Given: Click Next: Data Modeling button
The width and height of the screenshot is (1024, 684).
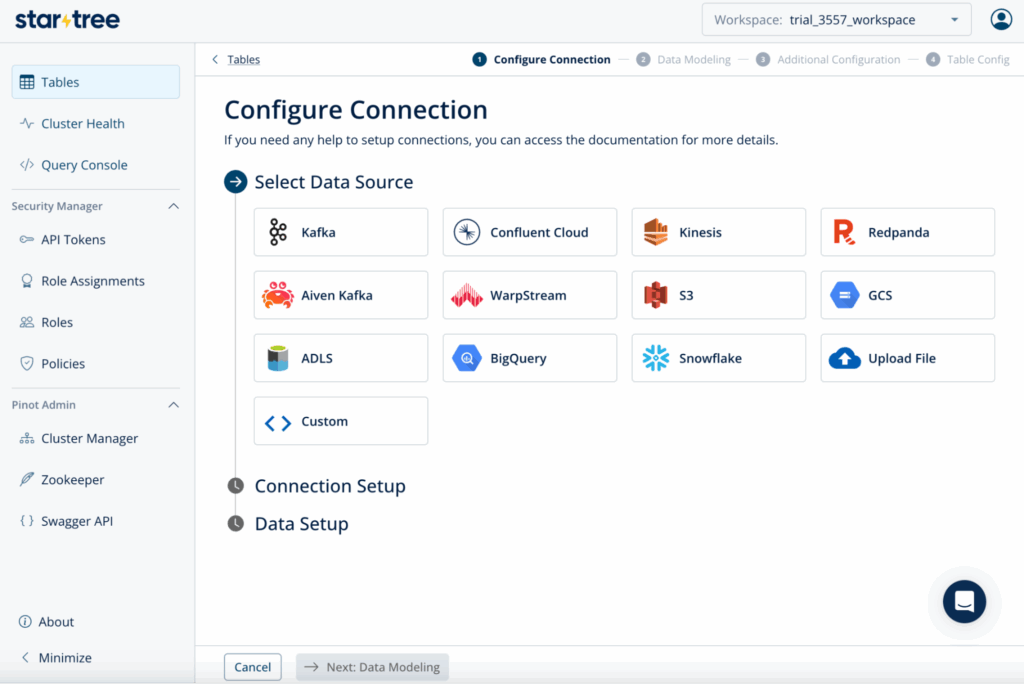Looking at the screenshot, I should [372, 667].
